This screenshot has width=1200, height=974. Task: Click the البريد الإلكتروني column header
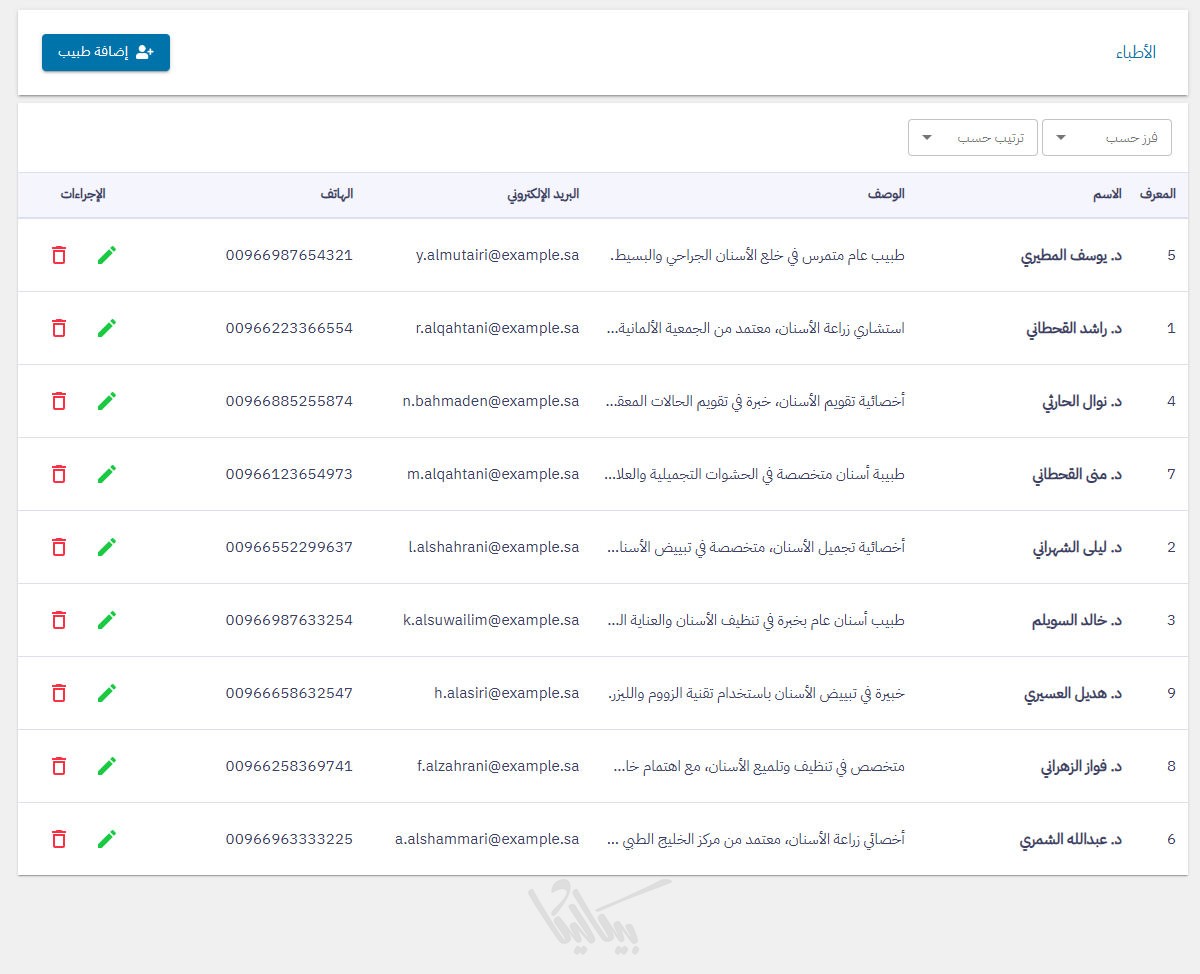543,194
